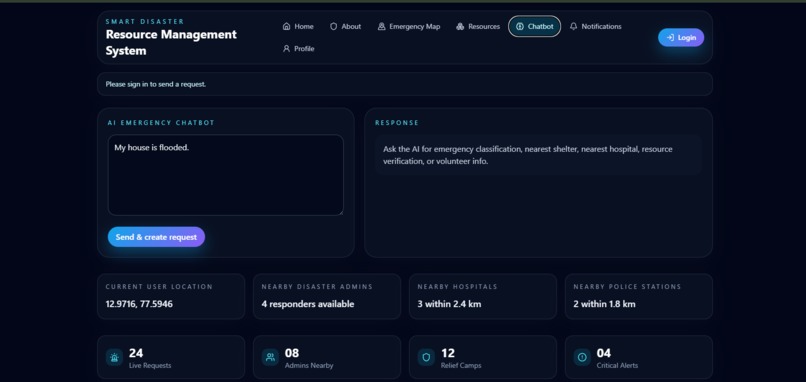Click '2 within 1.8 km' police value

click(604, 304)
